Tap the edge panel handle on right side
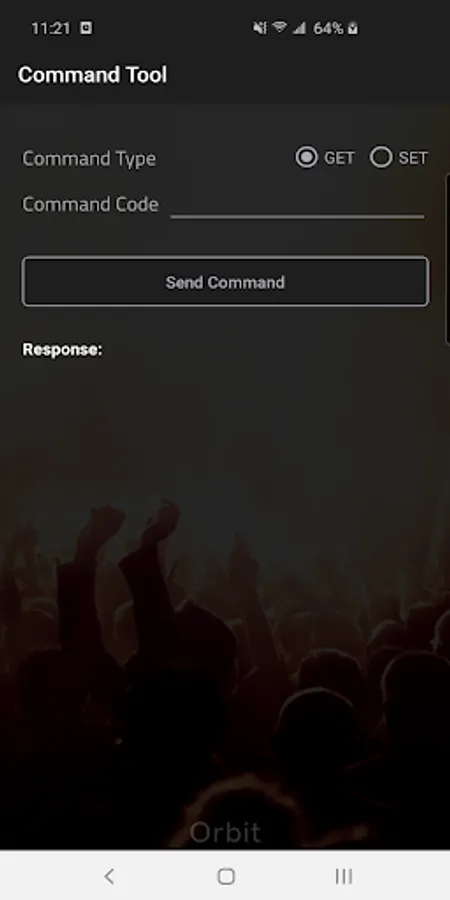Image resolution: width=450 pixels, height=900 pixels. [x=447, y=258]
